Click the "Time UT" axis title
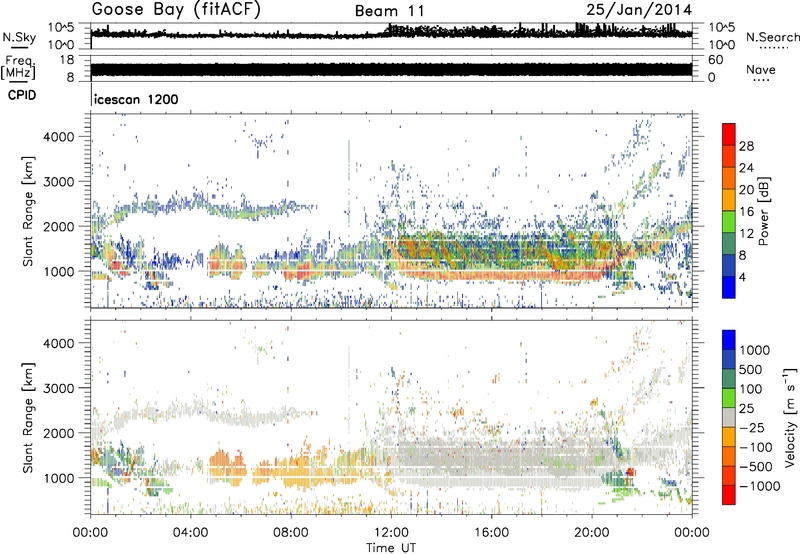This screenshot has height=554, width=800. point(391,548)
